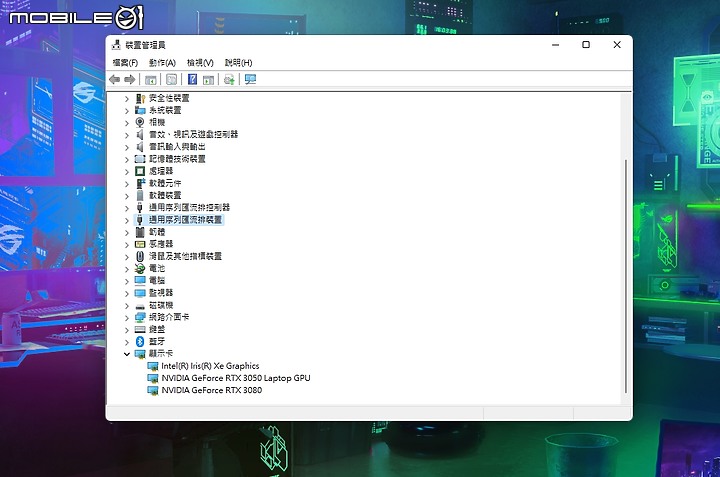The image size is (720, 477).
Task: Open Properties using the toolbar sheet icon
Action: coord(171,80)
